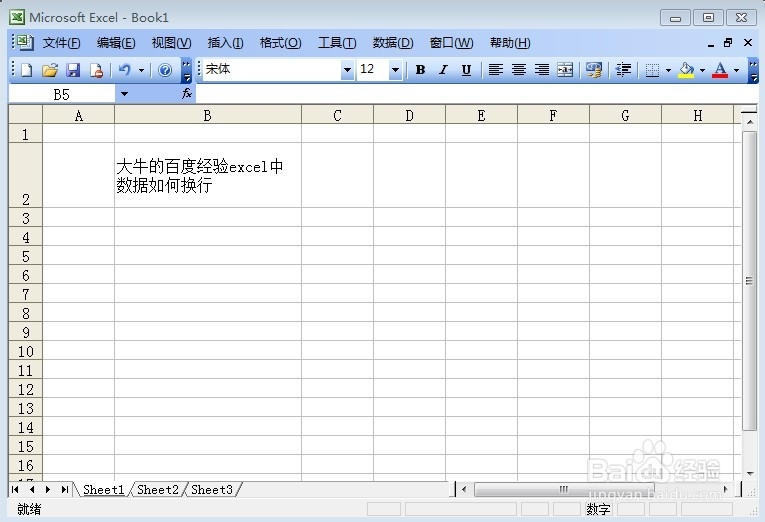Open the 插入(I) menu
765x522 pixels.
click(225, 43)
